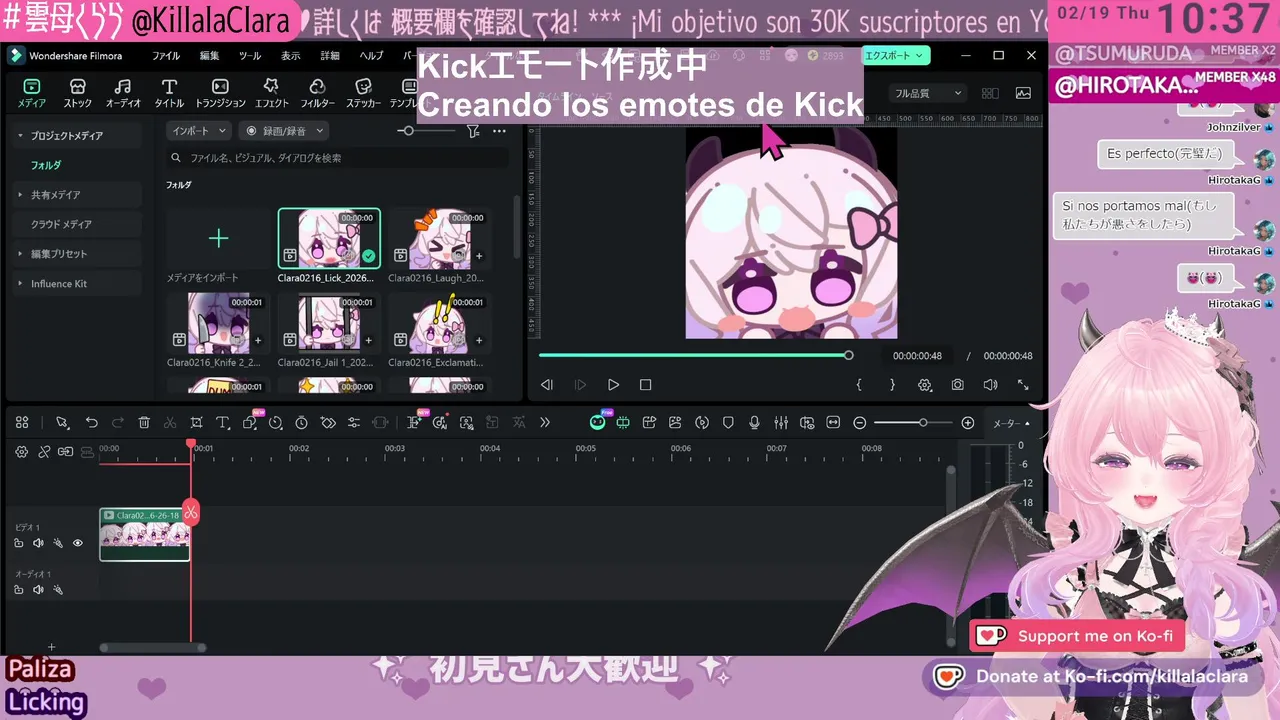
Task: Toggle visibility eye of ビデオ 1 track
Action: pos(78,543)
